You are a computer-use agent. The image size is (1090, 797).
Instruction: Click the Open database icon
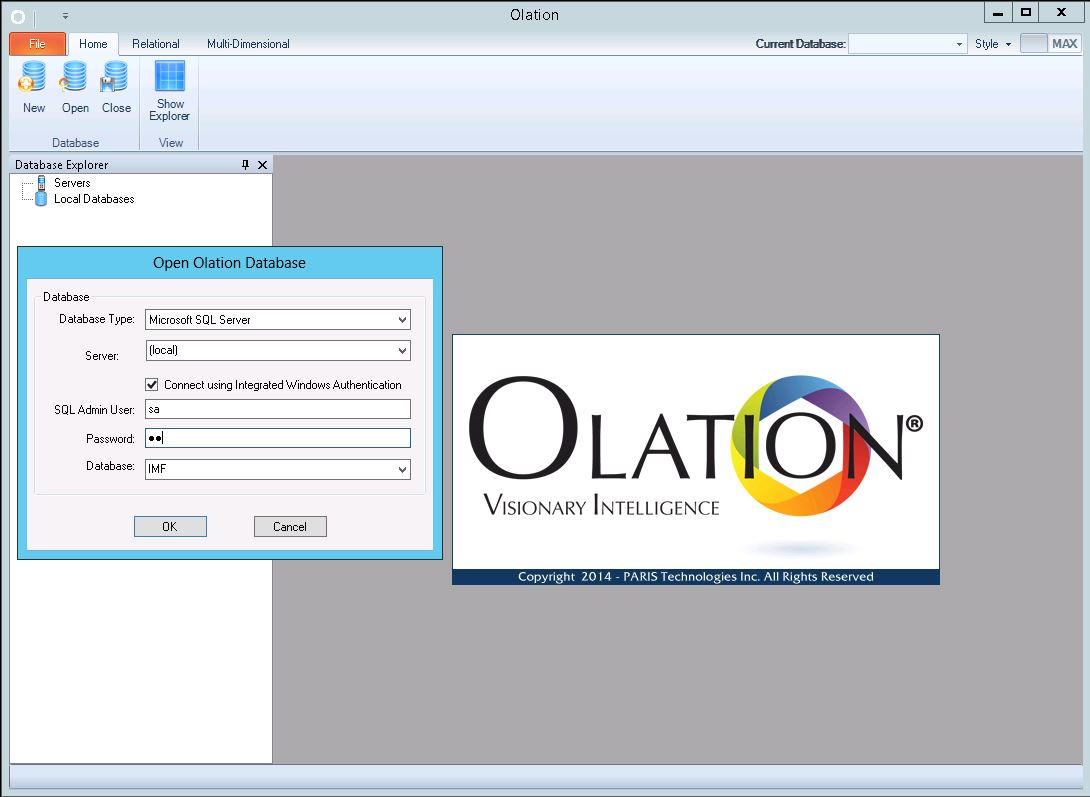tap(74, 87)
